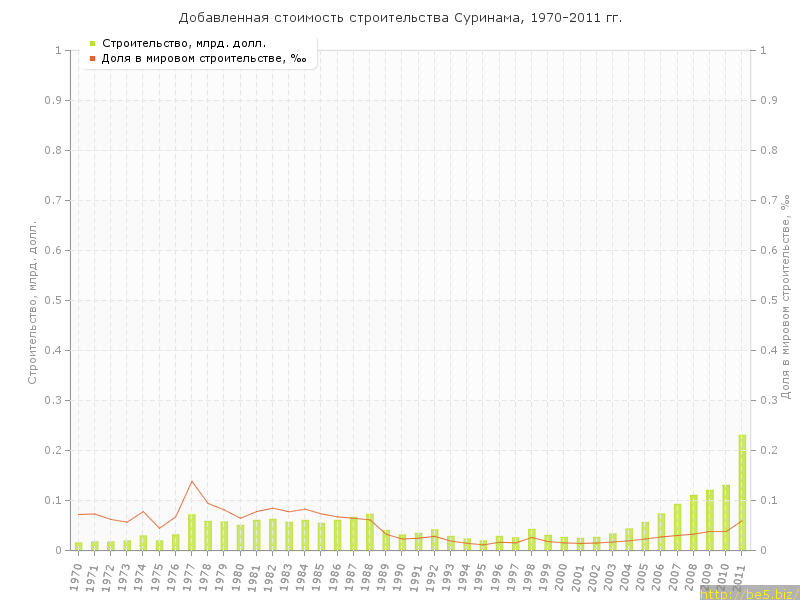This screenshot has height=600, width=800.
Task: Click the 1988 construction bar
Action: pos(370,532)
